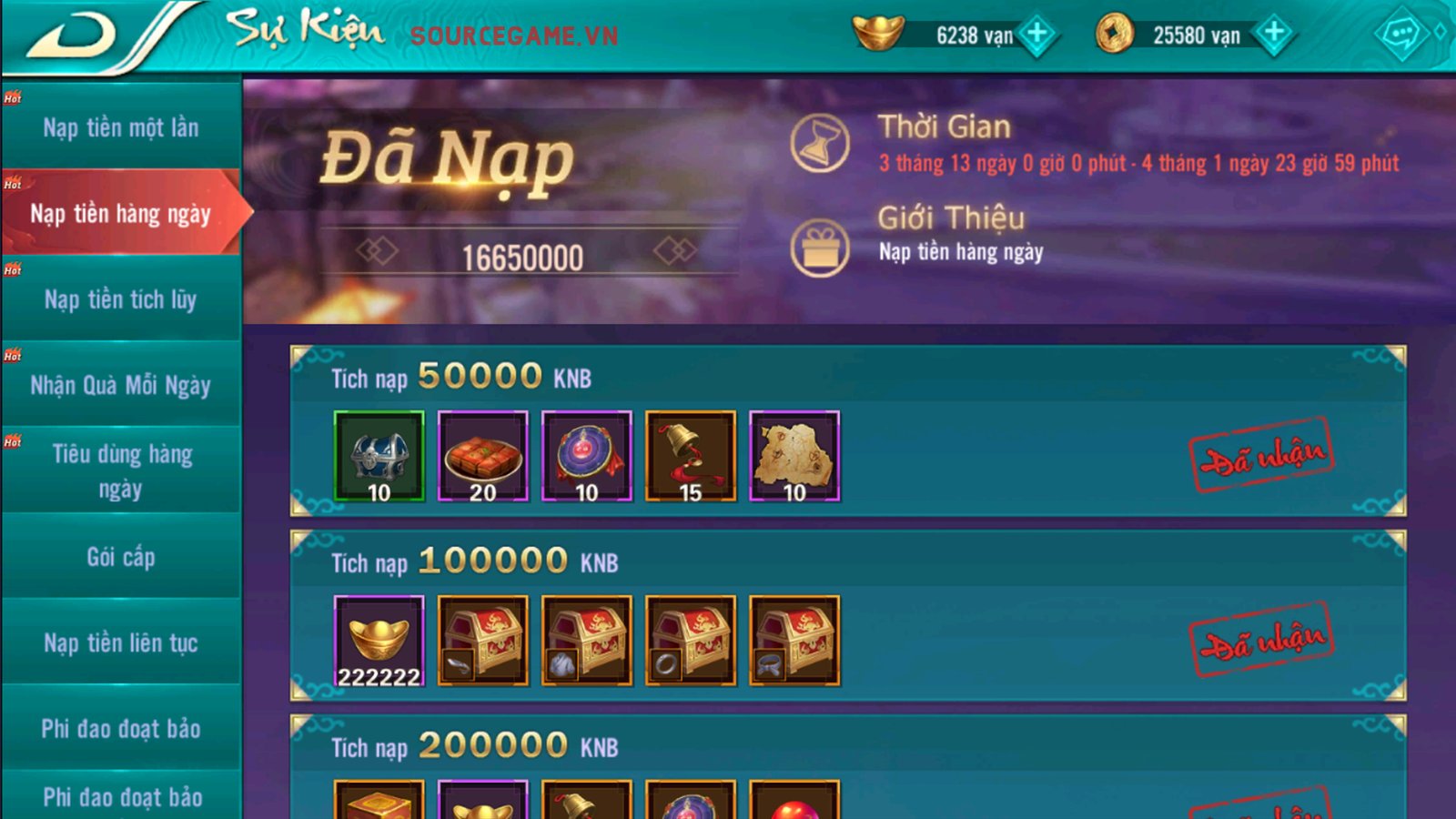Screen dimensions: 1456x819
Task: Select Tiêu dùng hàng ngày tab
Action: pyautogui.click(x=121, y=470)
